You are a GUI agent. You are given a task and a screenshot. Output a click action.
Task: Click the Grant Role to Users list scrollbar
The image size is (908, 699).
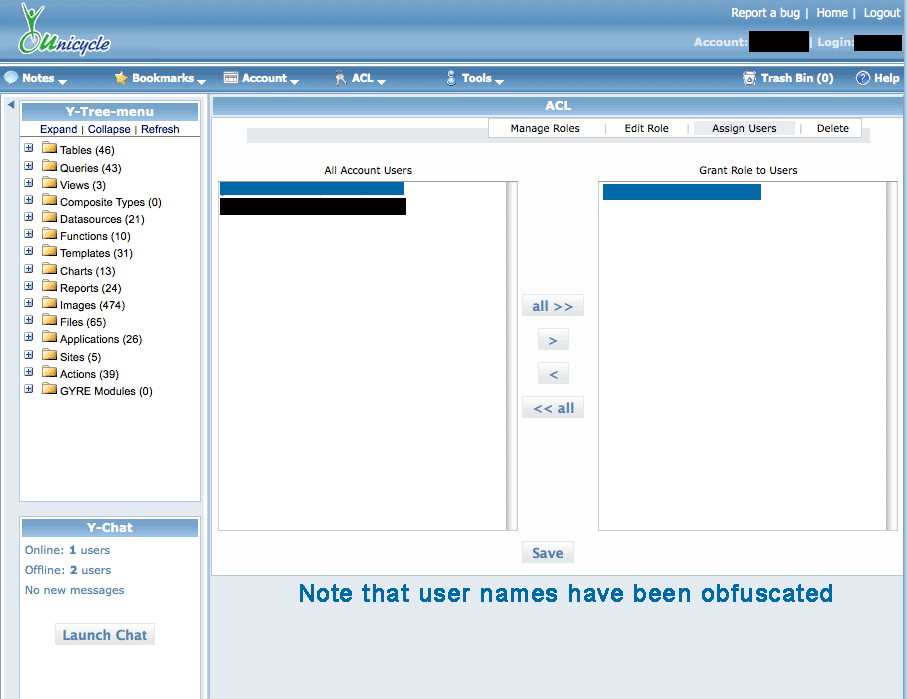coord(891,355)
